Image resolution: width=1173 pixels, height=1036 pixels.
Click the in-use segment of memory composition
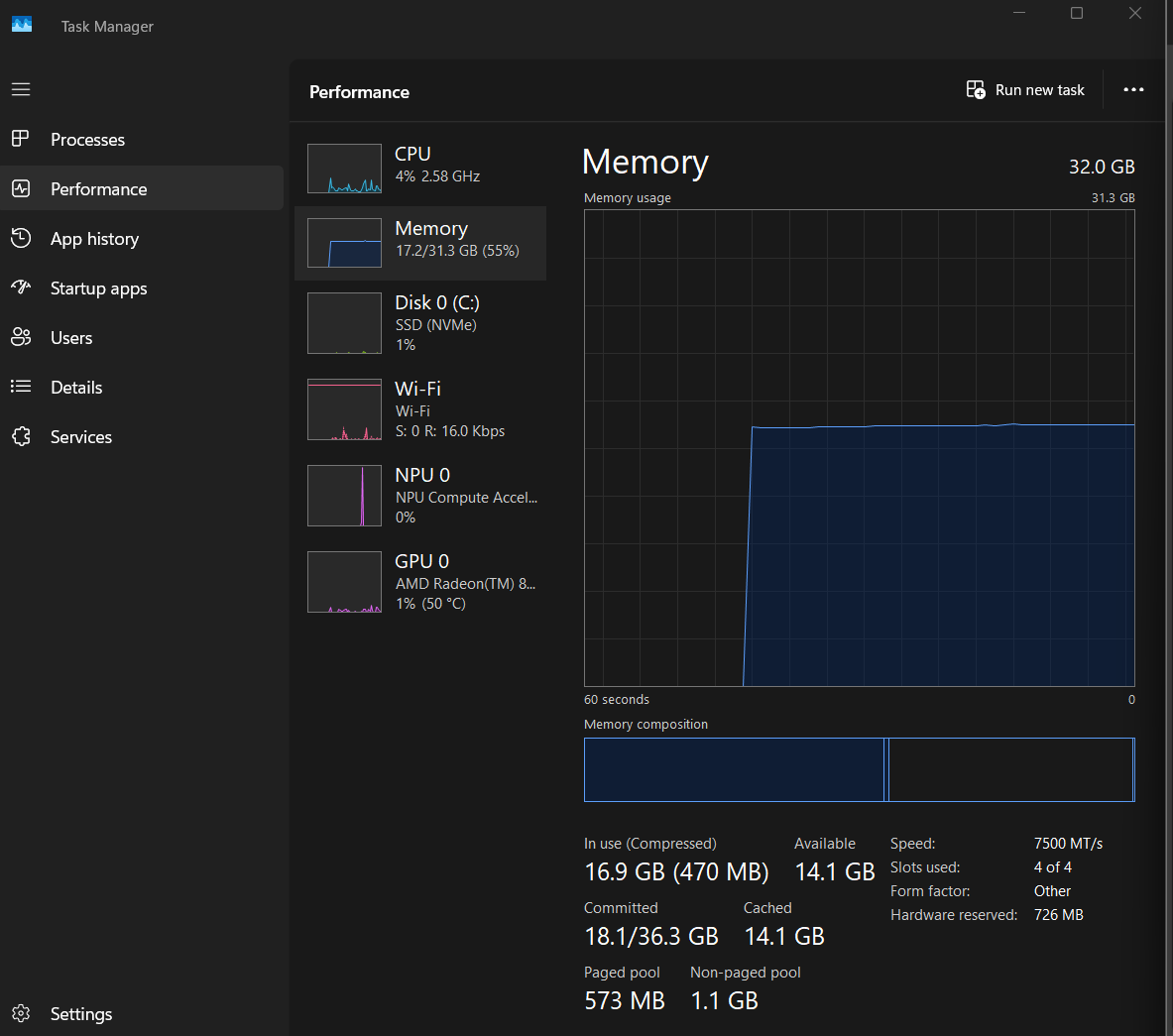point(734,769)
